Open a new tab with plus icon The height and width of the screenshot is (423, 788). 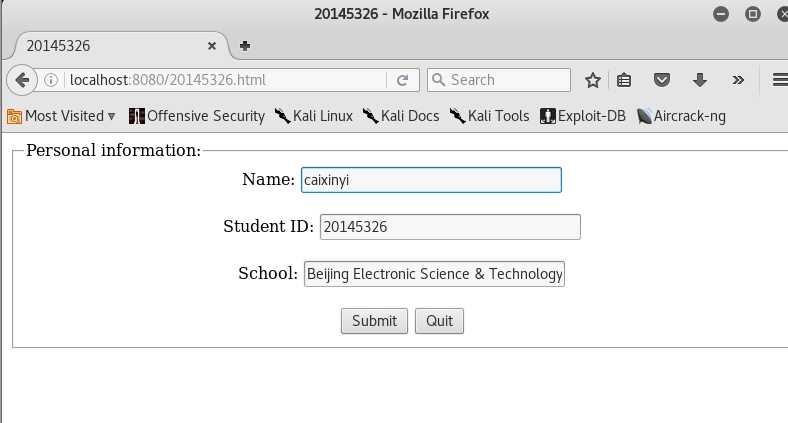tap(245, 45)
